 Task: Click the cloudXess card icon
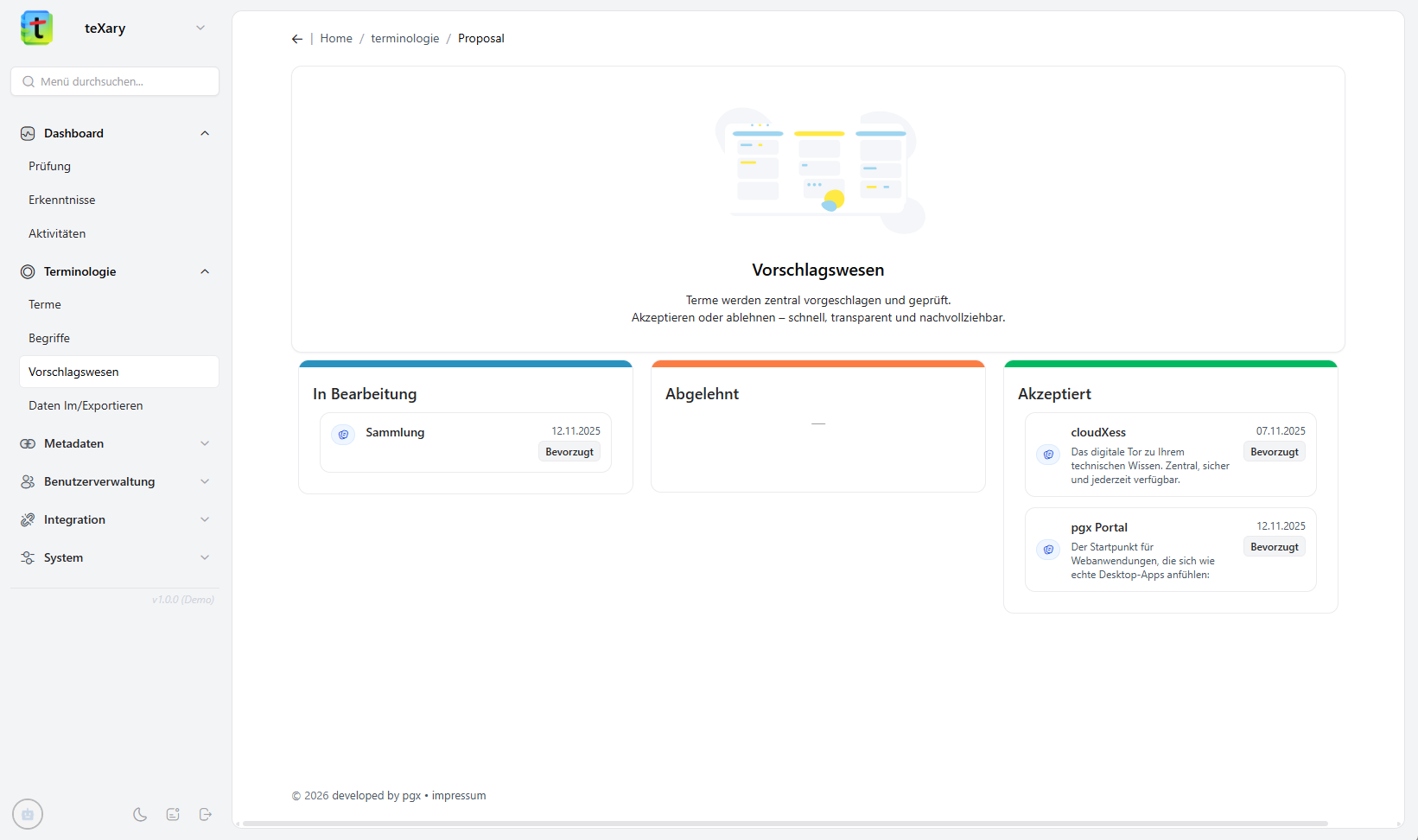point(1048,455)
